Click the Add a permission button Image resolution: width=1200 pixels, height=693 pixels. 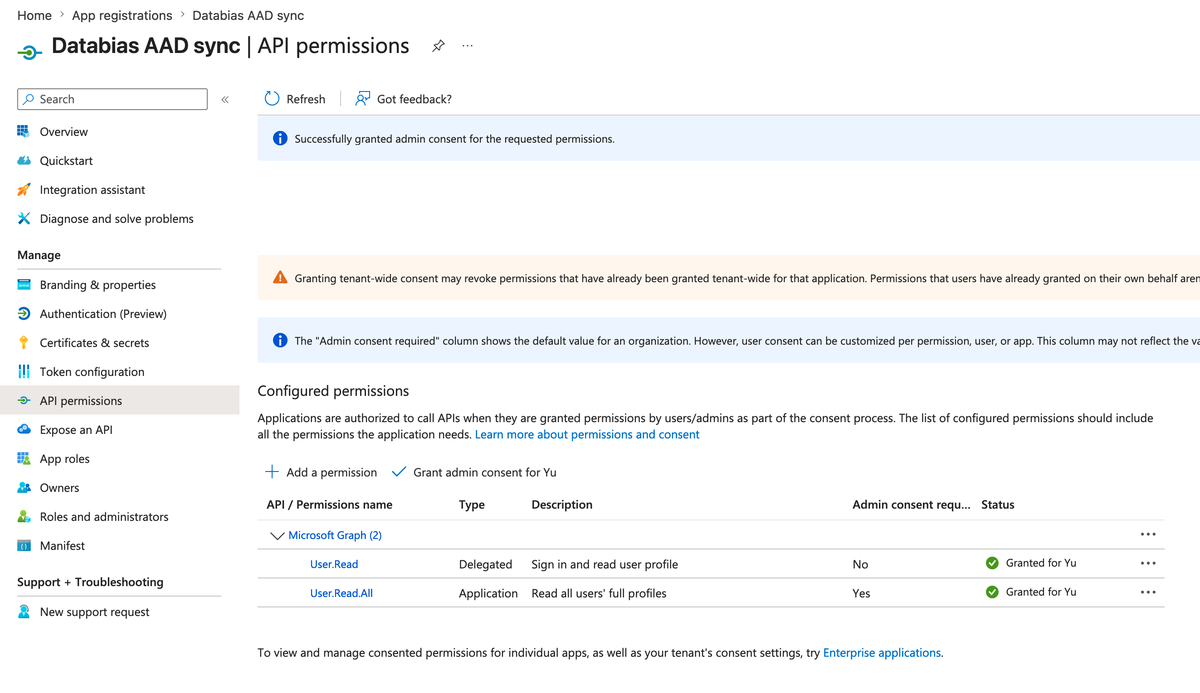coord(321,472)
